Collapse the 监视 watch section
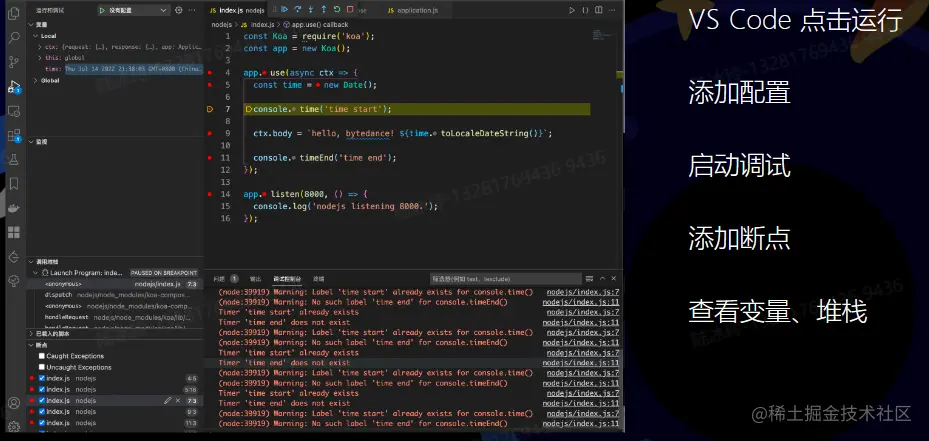The image size is (929, 441). (31, 142)
